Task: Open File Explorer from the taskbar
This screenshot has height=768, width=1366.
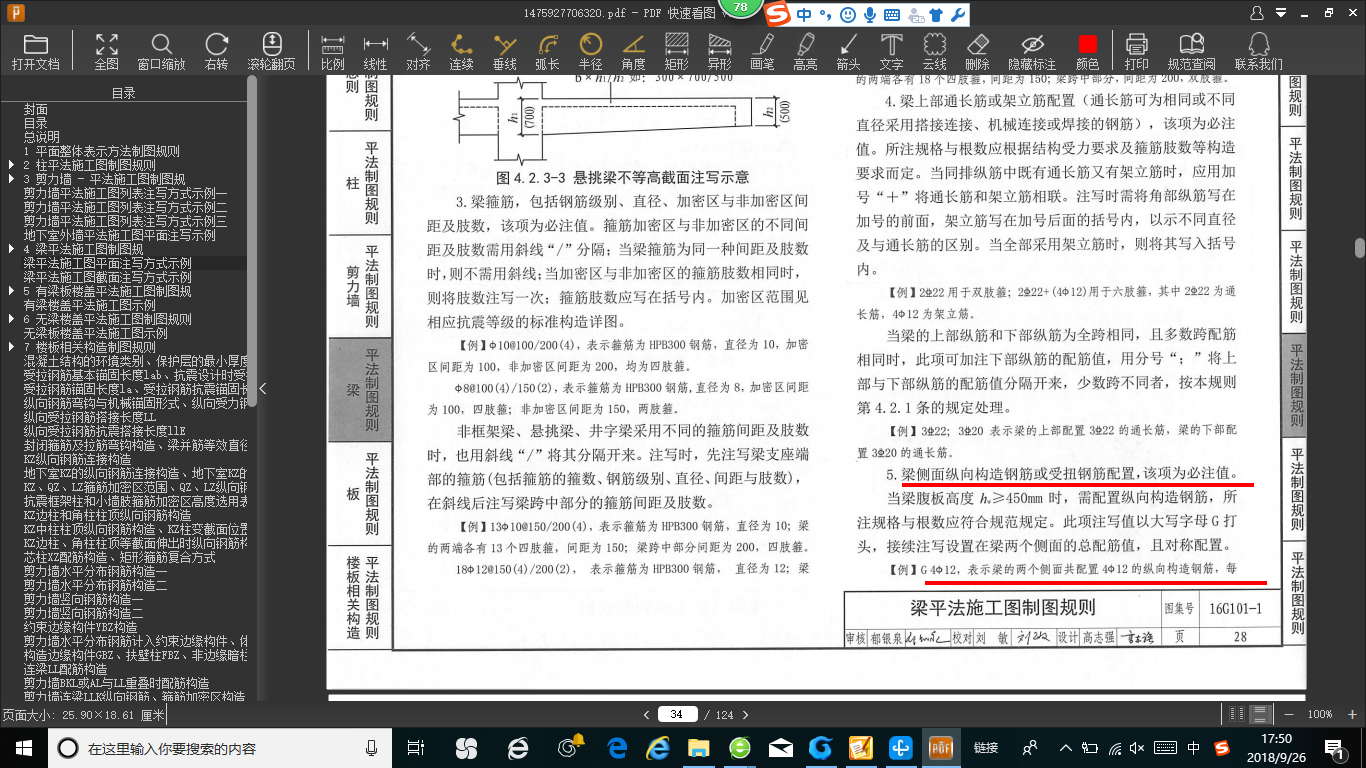Action: [698, 747]
